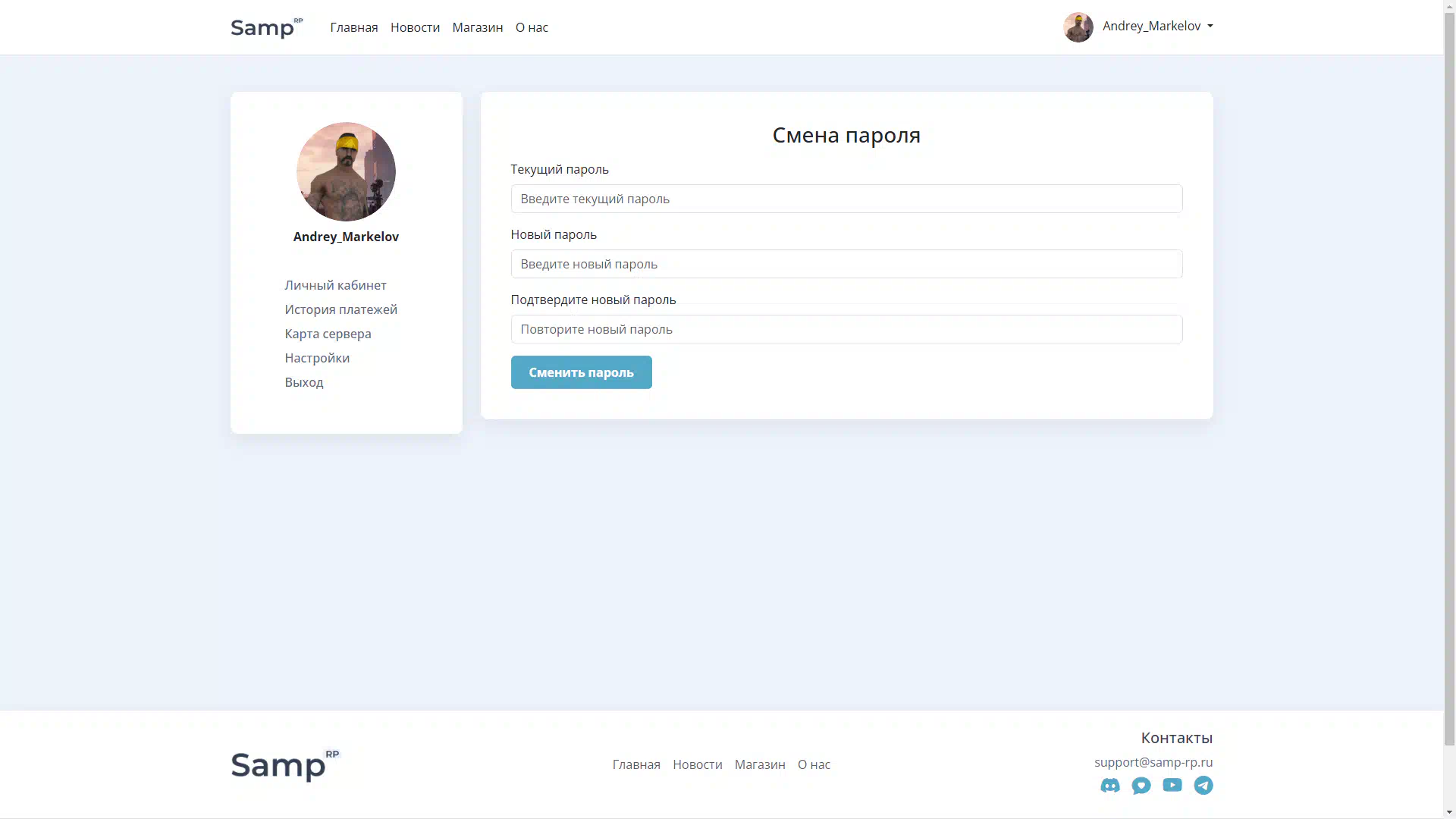Click the Контакты heading in footer

[1177, 738]
